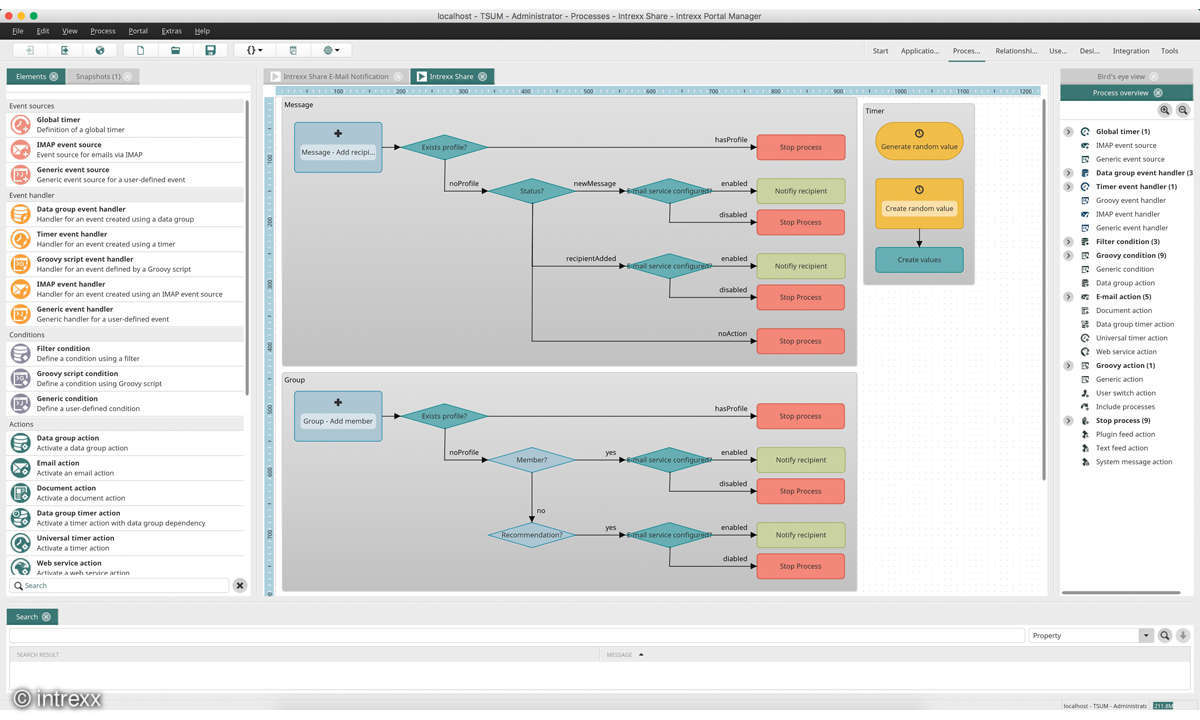Open the globe toolbar dropdown with arrow
This screenshot has width=1200, height=720.
point(331,50)
